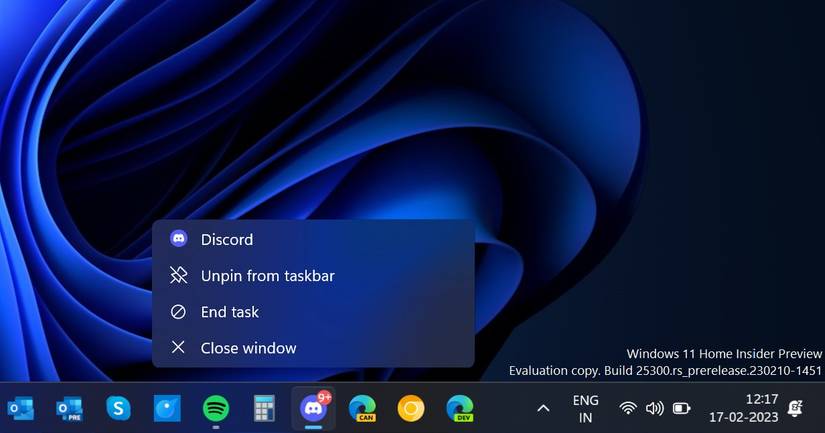Select End task for Discord

pos(314,312)
